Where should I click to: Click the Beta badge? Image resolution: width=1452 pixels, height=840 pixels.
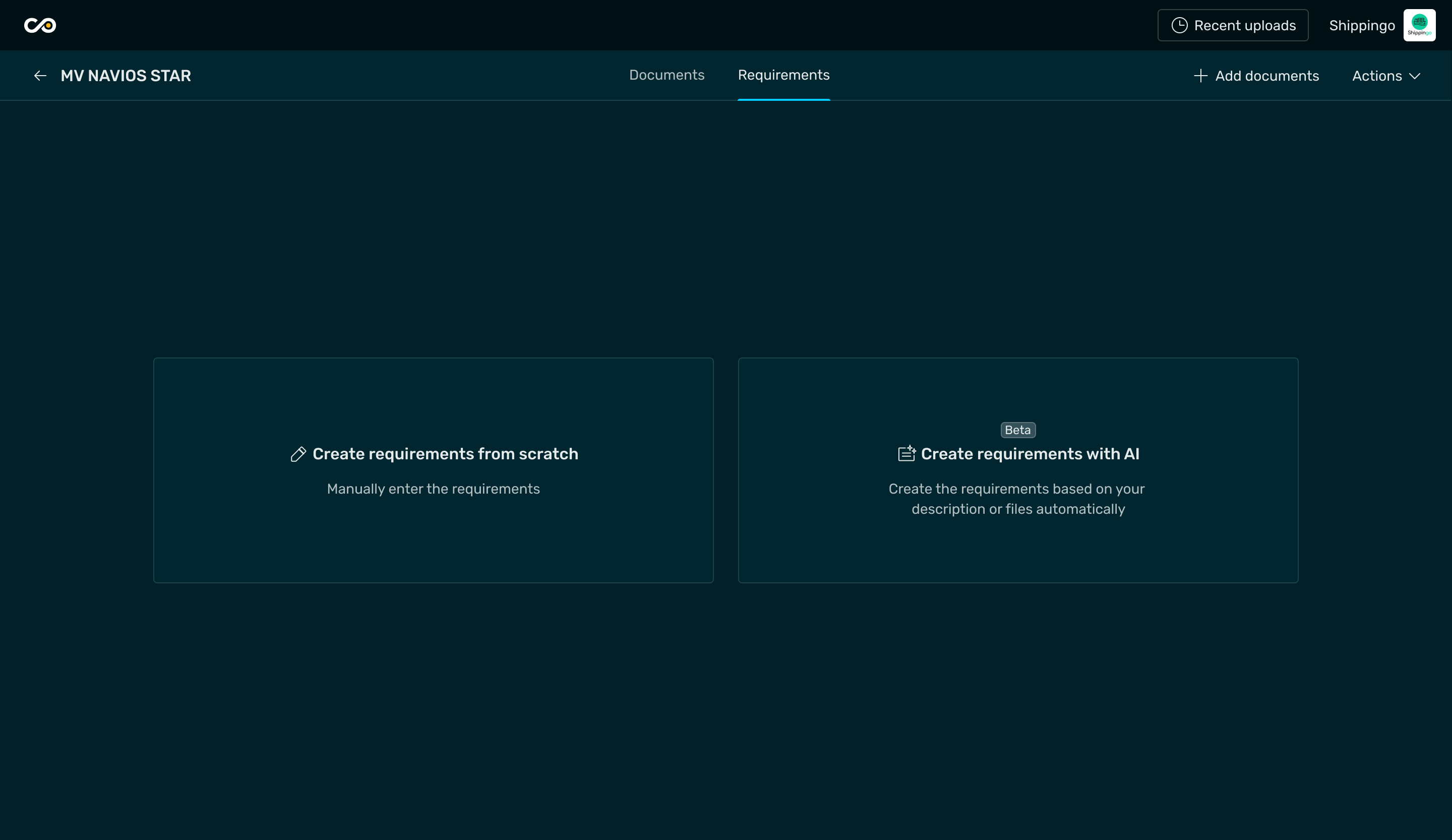[1017, 430]
